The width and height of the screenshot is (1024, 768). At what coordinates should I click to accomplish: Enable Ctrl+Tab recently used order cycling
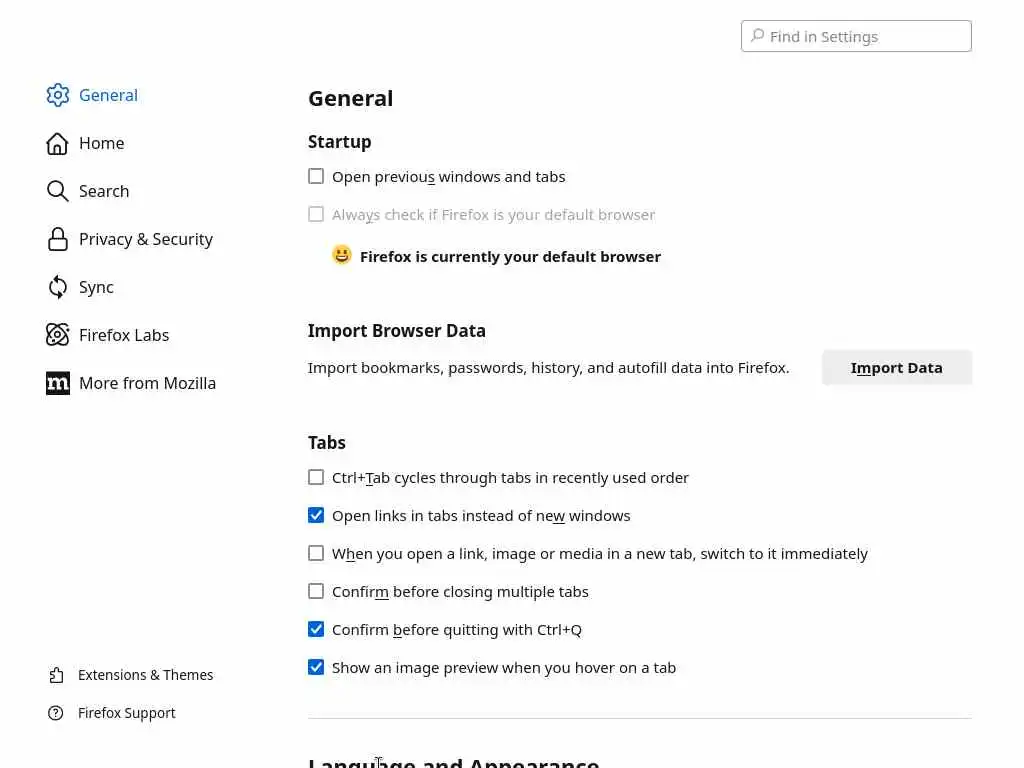pos(316,478)
